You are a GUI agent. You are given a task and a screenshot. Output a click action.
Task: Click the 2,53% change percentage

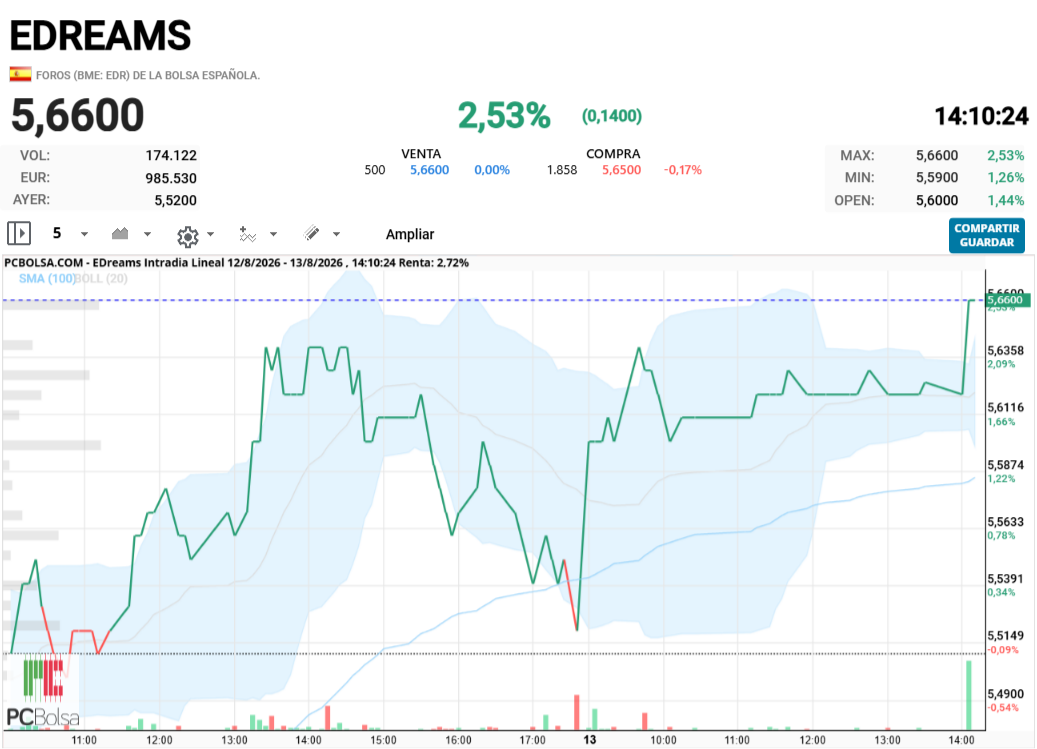pyautogui.click(x=504, y=116)
